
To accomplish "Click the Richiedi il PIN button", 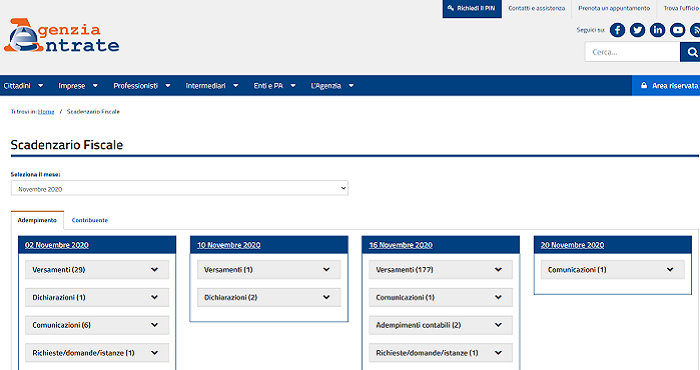I will point(472,9).
